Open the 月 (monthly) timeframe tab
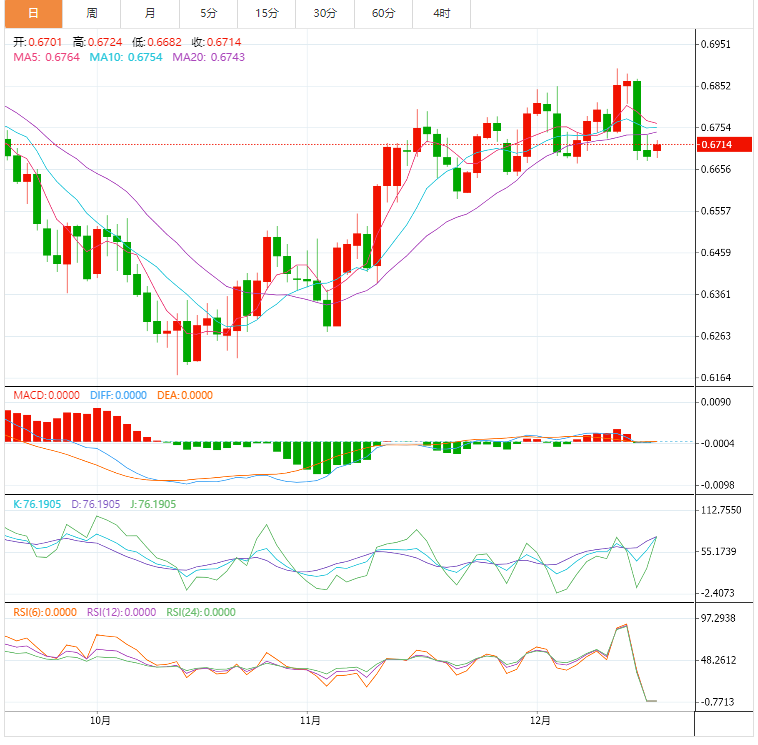This screenshot has height=745, width=758. click(x=149, y=13)
